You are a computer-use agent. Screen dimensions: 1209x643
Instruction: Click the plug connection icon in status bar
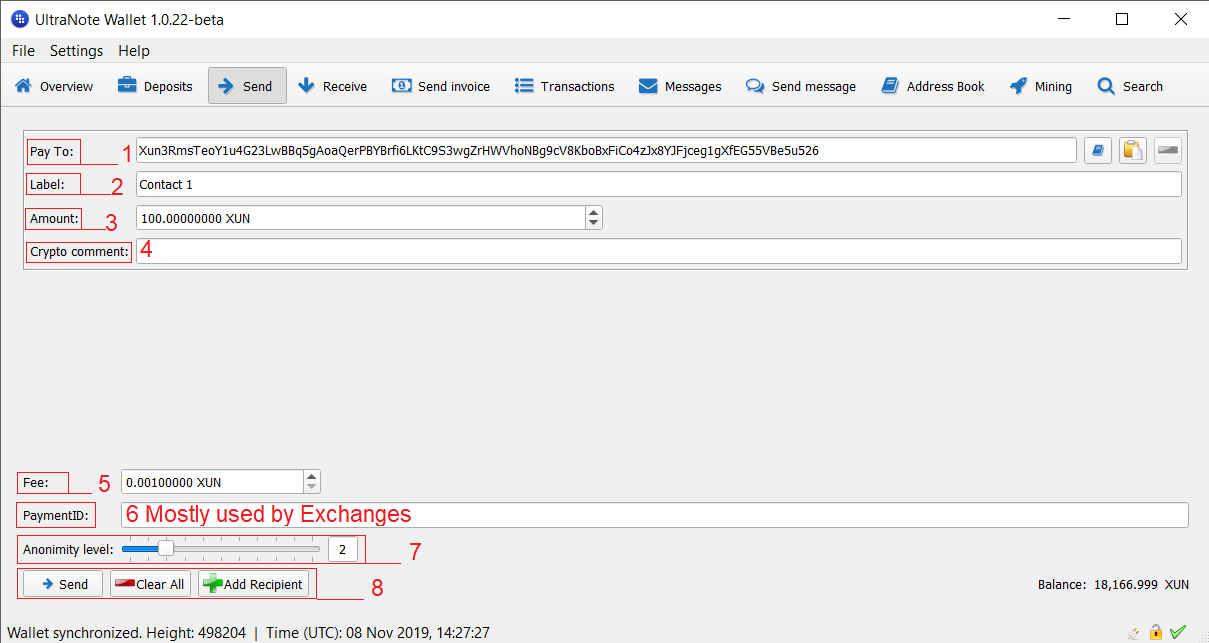(1133, 632)
